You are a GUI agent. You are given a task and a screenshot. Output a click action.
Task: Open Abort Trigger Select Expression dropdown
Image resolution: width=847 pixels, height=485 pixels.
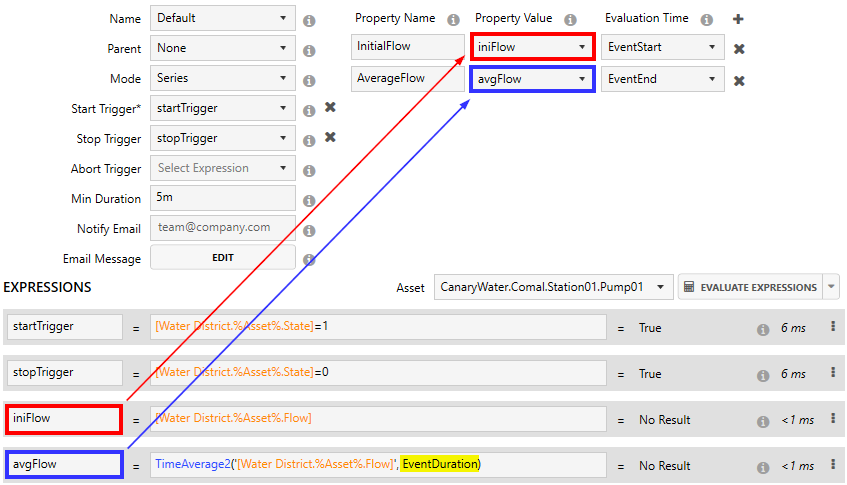click(223, 168)
